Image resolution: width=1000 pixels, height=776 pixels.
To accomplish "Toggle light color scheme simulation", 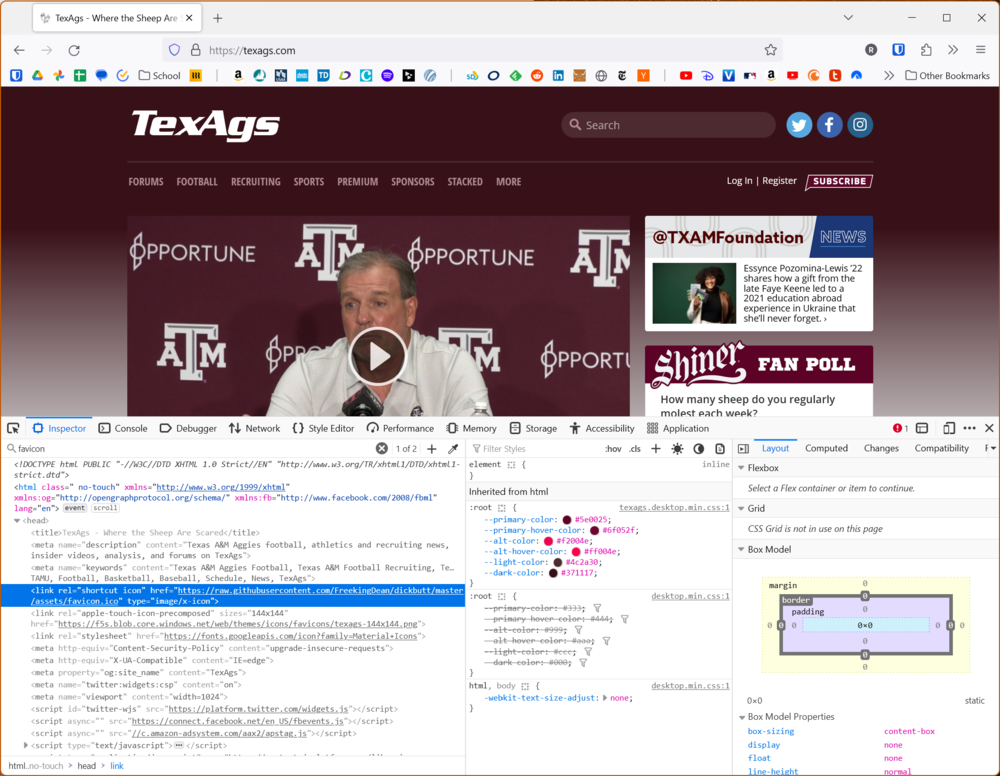I will (677, 449).
